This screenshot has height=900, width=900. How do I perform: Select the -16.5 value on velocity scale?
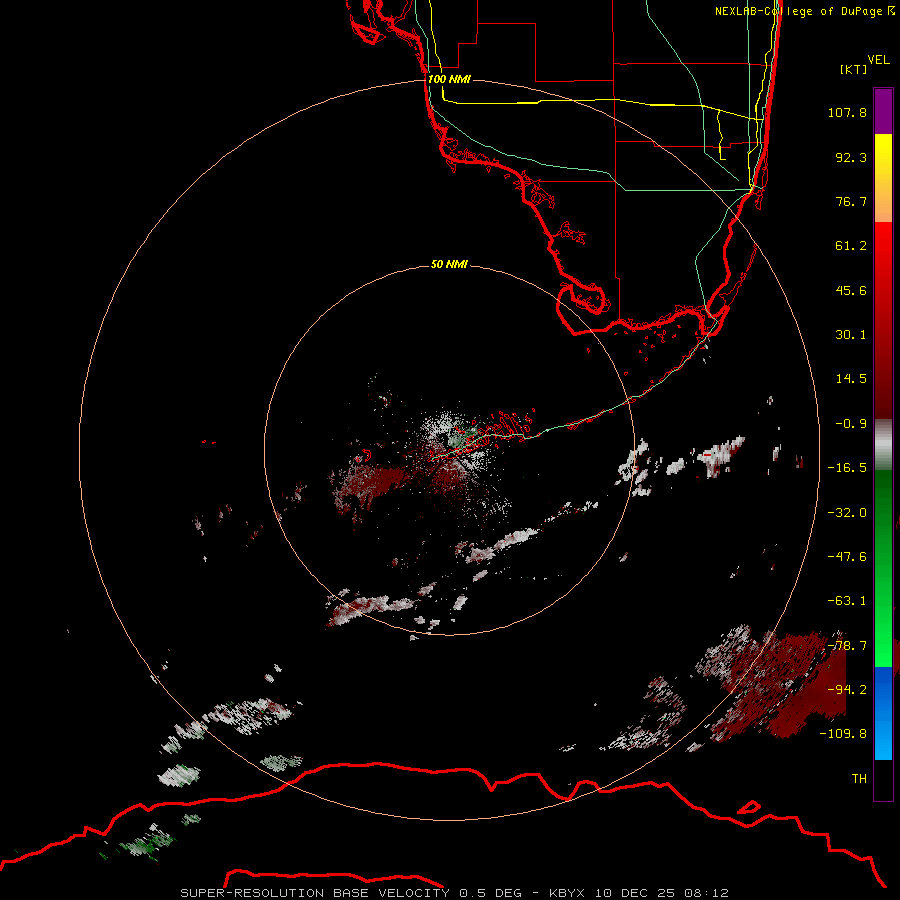pos(847,468)
